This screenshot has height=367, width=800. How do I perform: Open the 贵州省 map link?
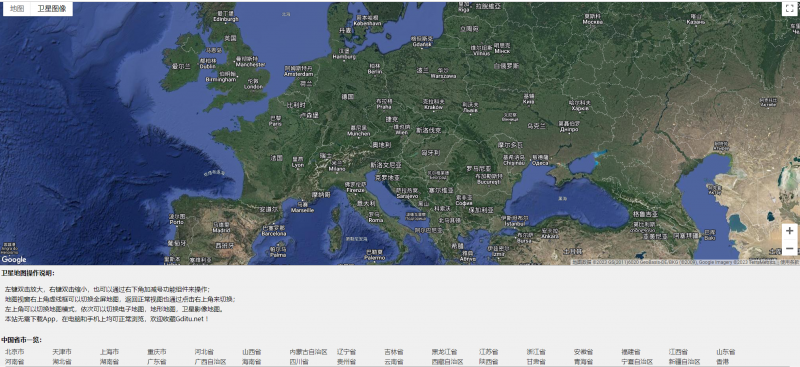[x=346, y=362]
